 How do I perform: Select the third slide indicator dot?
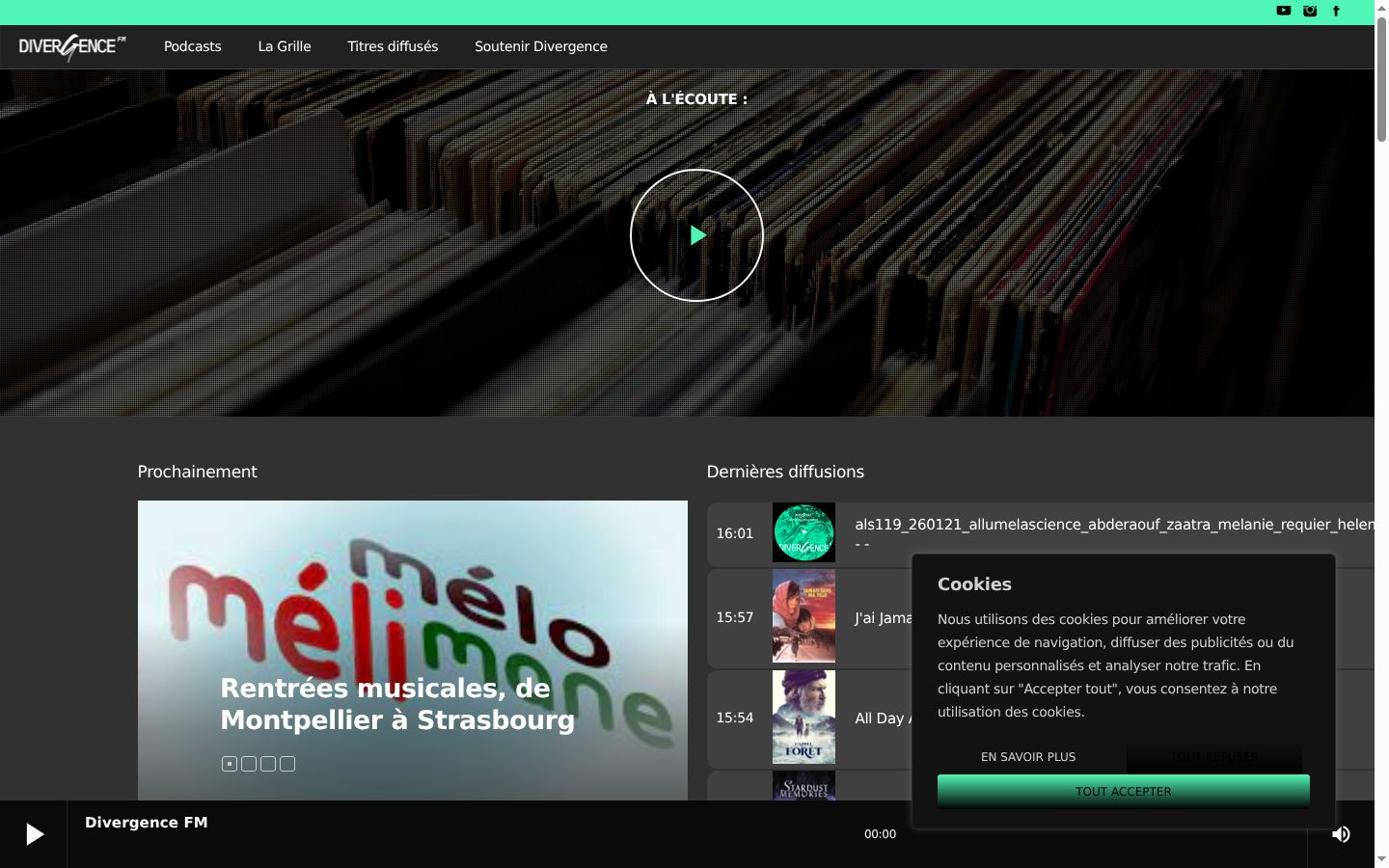pos(268,764)
